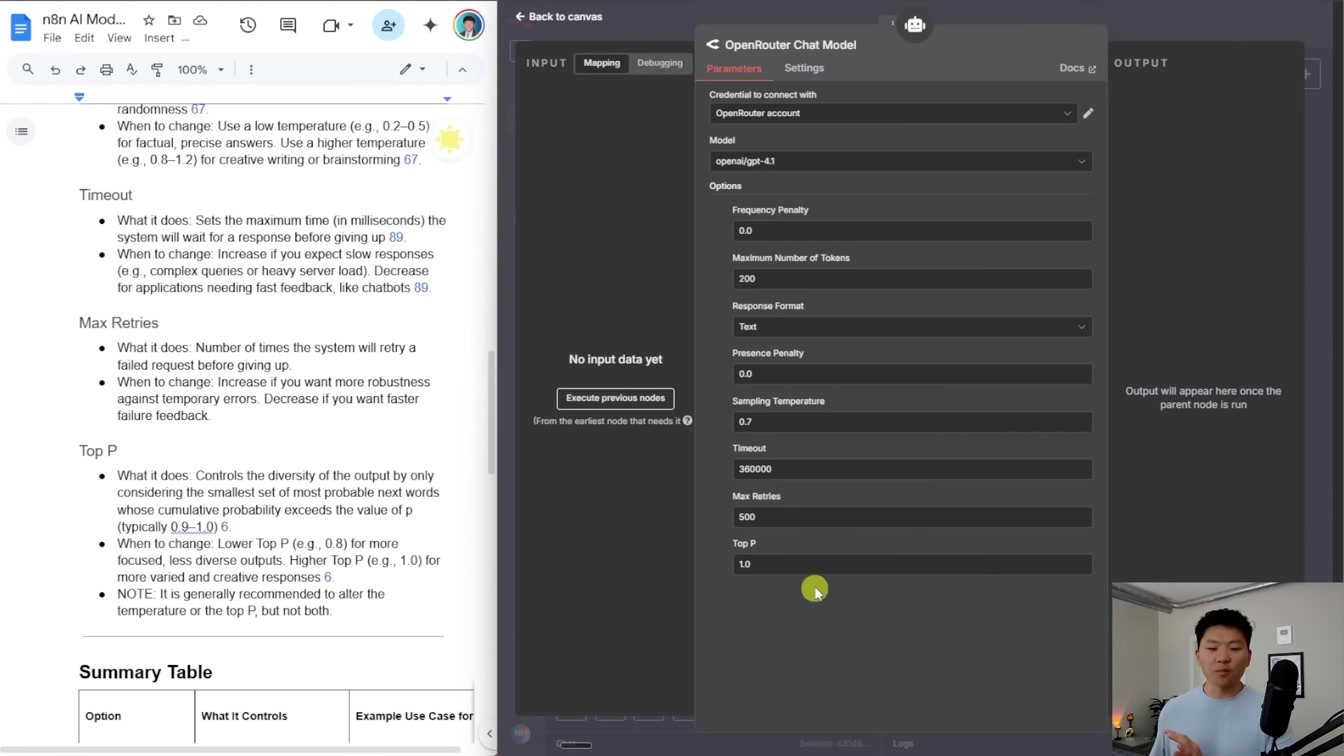Show document outline list icon
The image size is (1344, 756).
[x=21, y=131]
